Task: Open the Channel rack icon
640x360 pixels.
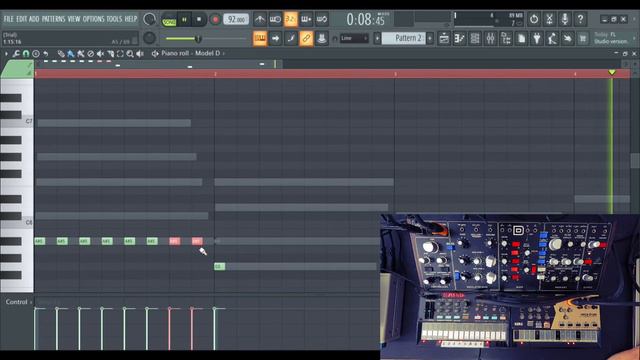Action: [x=475, y=38]
